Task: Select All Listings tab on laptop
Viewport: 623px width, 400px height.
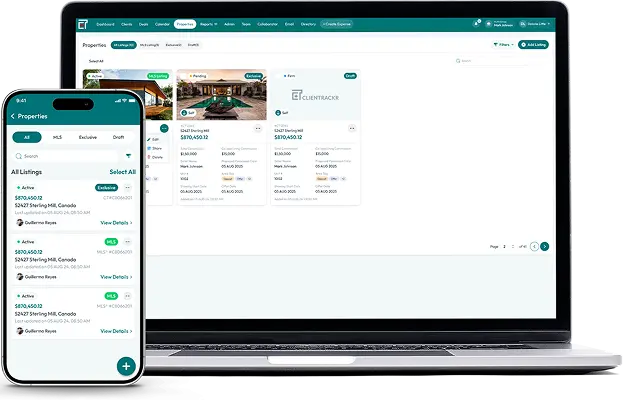Action: tap(124, 45)
